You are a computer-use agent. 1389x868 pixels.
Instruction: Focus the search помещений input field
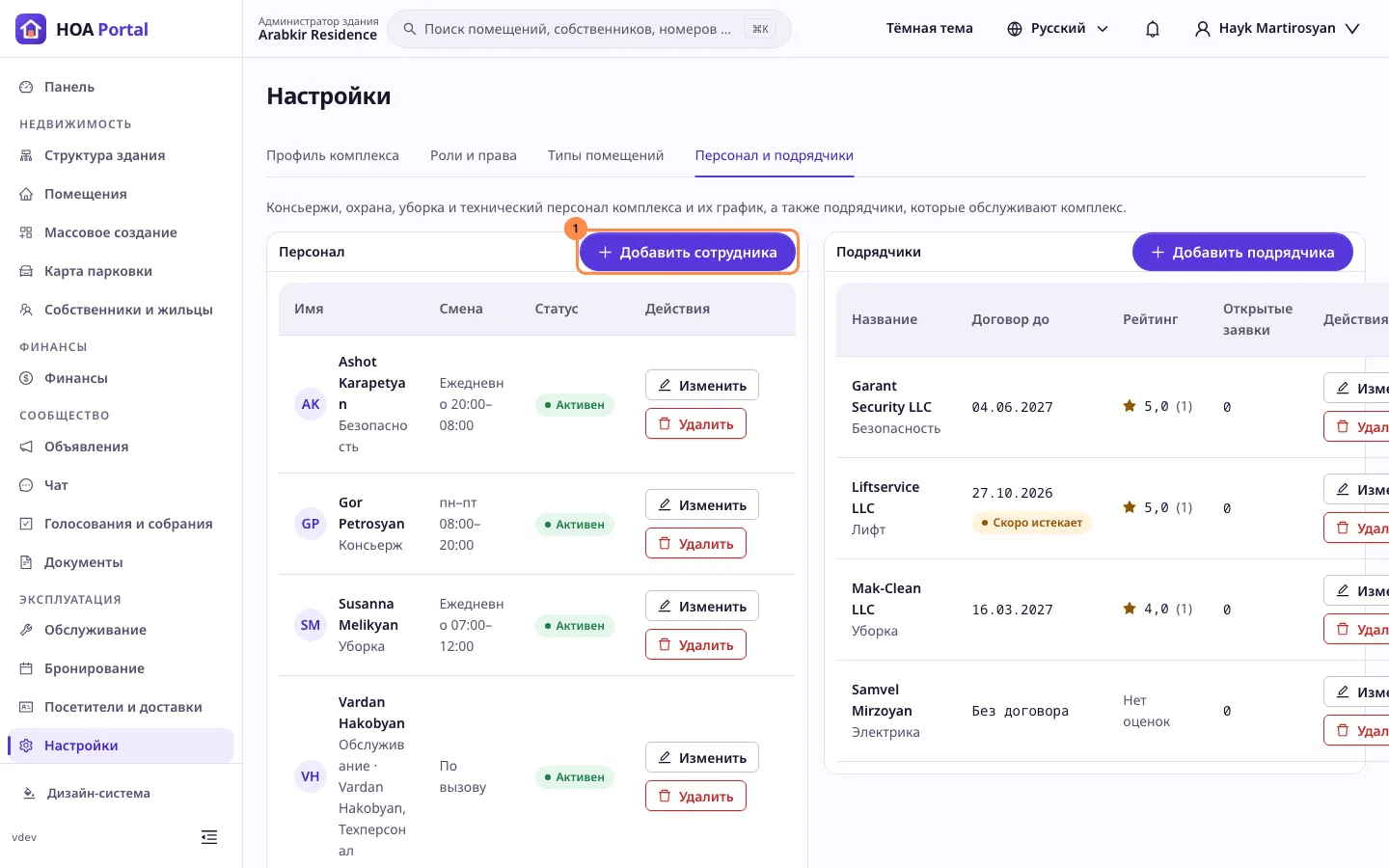588,29
